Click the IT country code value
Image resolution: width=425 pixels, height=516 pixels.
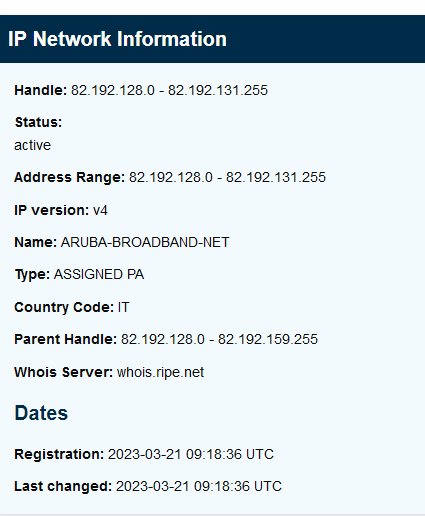pyautogui.click(x=123, y=307)
